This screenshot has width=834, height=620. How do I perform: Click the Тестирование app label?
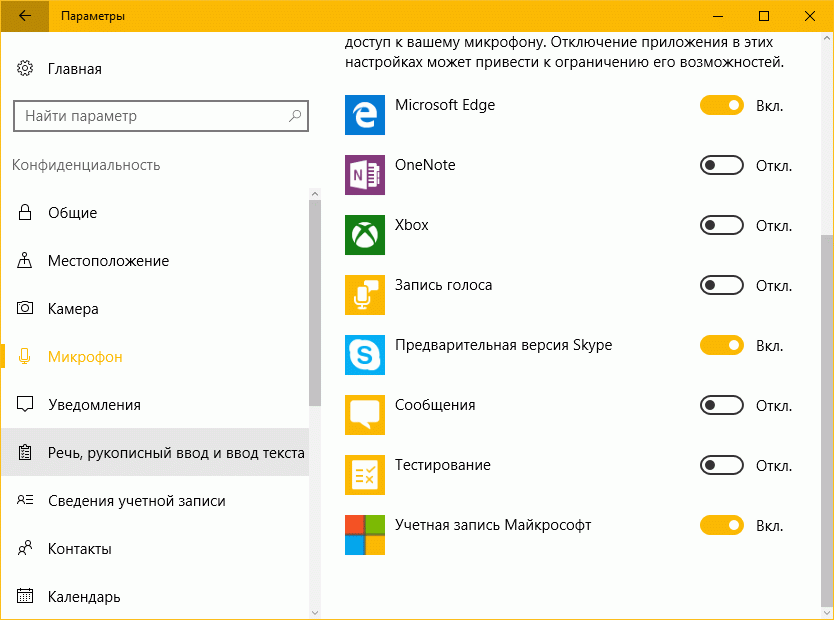tap(443, 465)
